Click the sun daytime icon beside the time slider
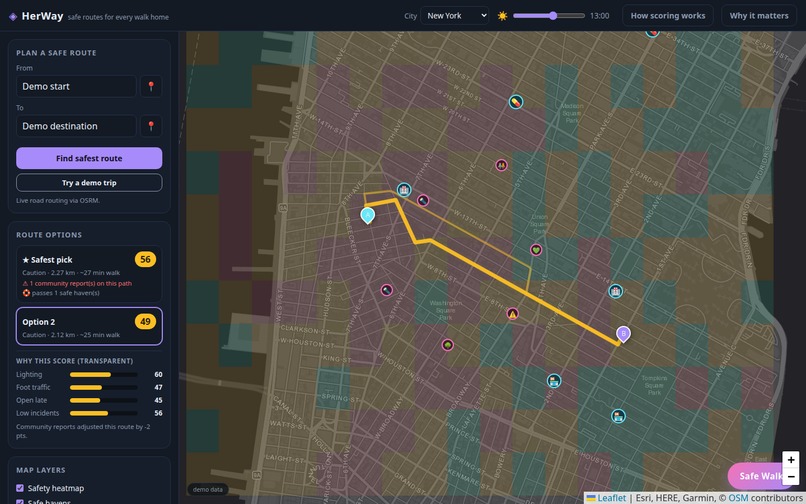Screen dimensions: 806x504 502,16
